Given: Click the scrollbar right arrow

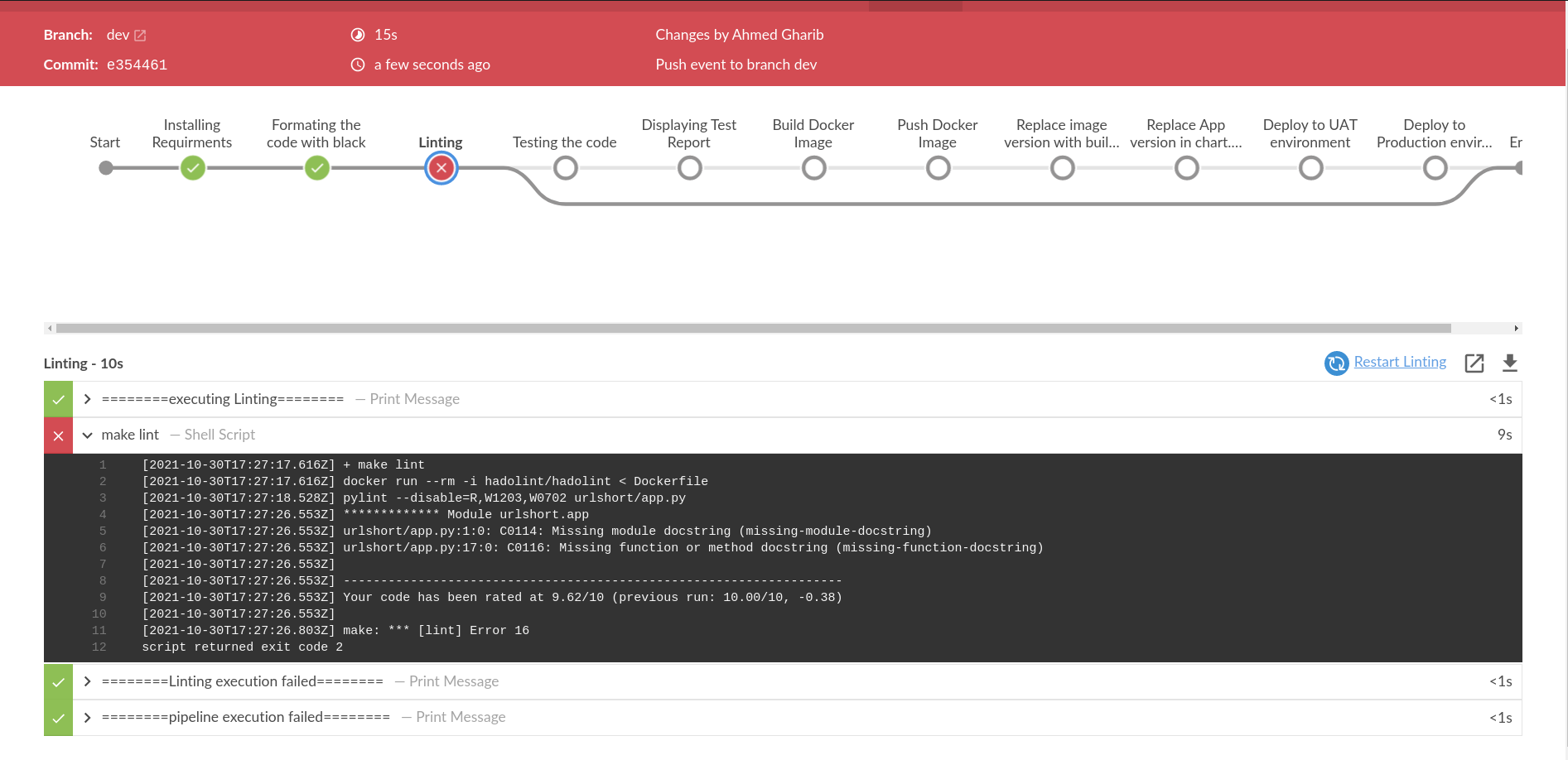Looking at the screenshot, I should click(1516, 328).
